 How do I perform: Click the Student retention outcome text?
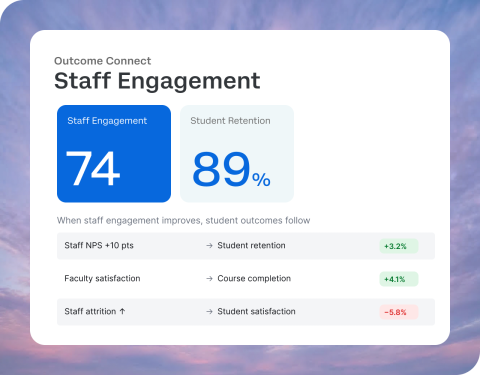[x=251, y=245]
